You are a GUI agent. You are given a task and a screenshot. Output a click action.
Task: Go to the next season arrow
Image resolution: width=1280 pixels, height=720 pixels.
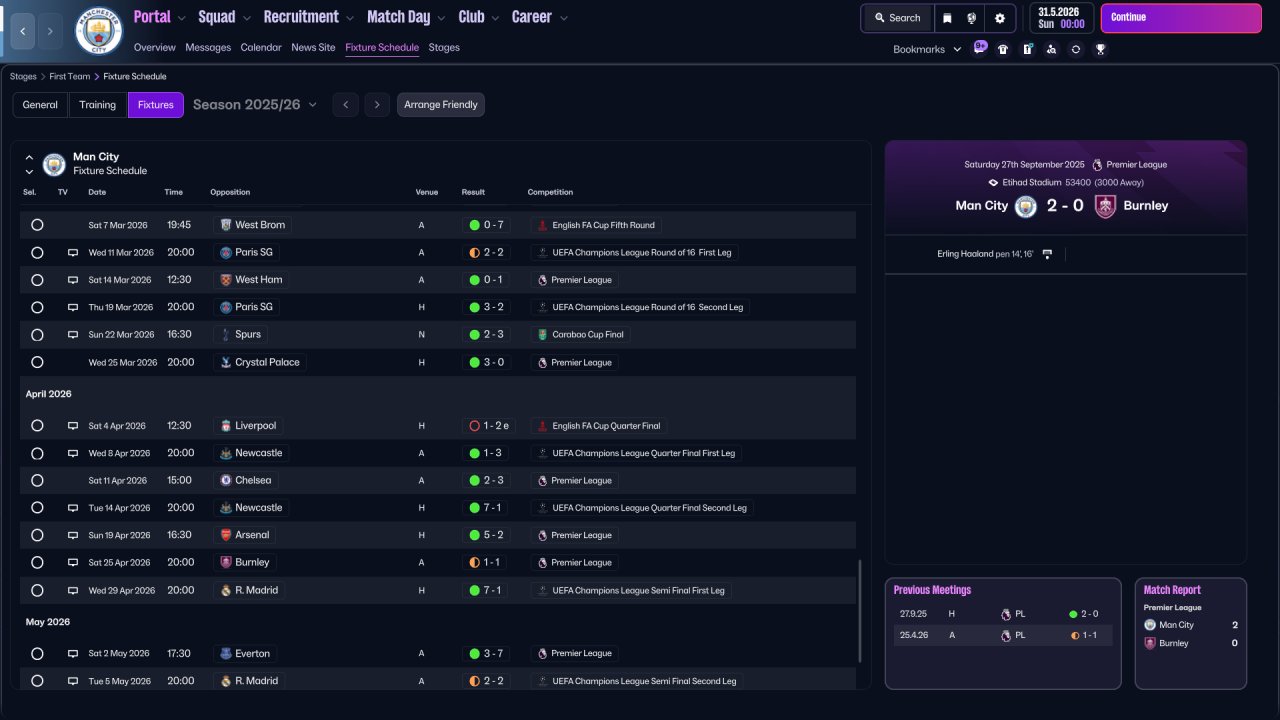coord(376,105)
